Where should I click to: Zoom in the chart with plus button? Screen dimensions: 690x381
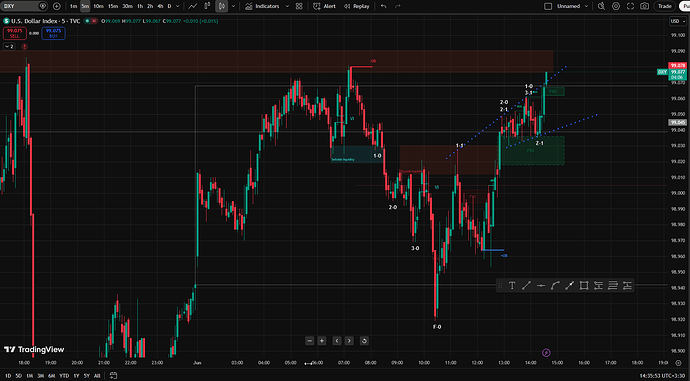(322, 341)
